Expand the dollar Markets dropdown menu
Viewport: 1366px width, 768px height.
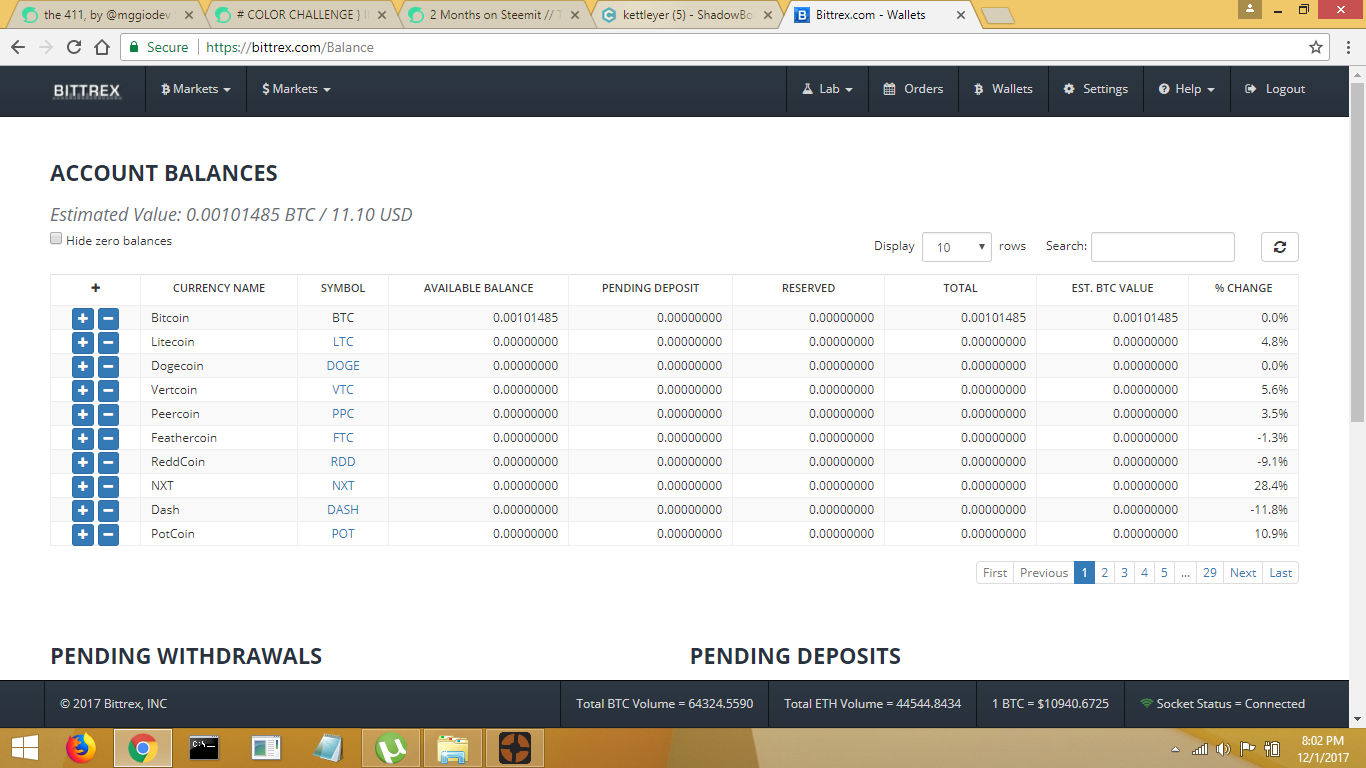(296, 89)
